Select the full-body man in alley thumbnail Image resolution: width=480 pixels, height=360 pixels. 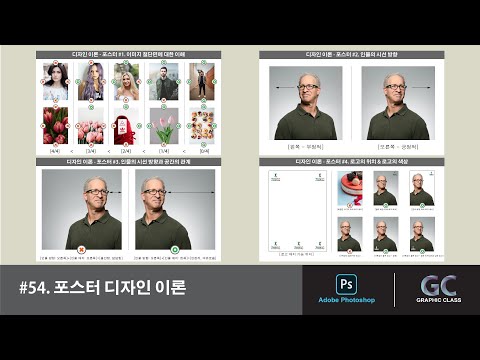click(202, 82)
